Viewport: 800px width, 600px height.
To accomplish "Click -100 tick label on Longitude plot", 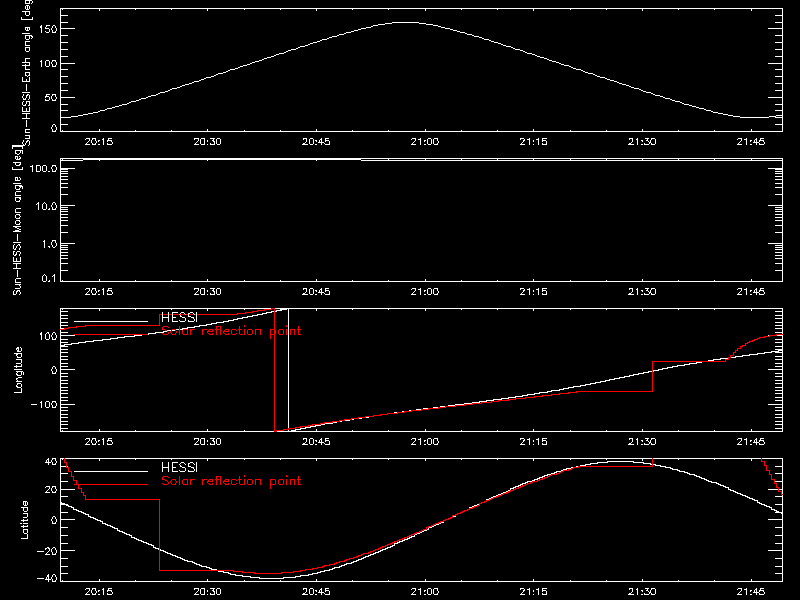I will coord(44,404).
